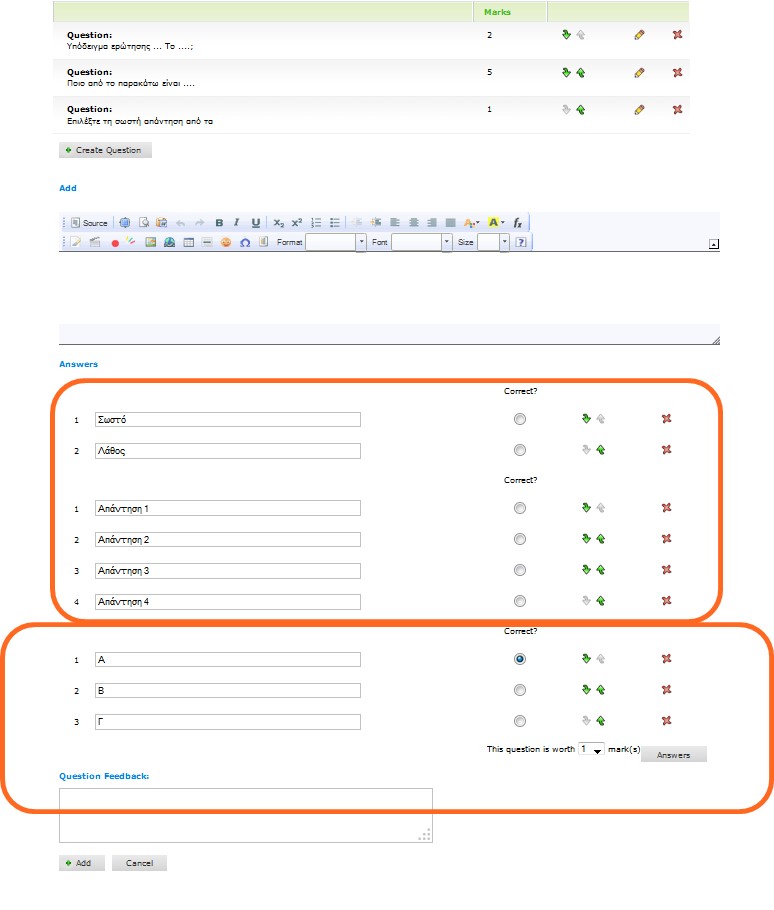This screenshot has width=774, height=910.
Task: Delete the 2-mark question with red X
Action: 677,35
